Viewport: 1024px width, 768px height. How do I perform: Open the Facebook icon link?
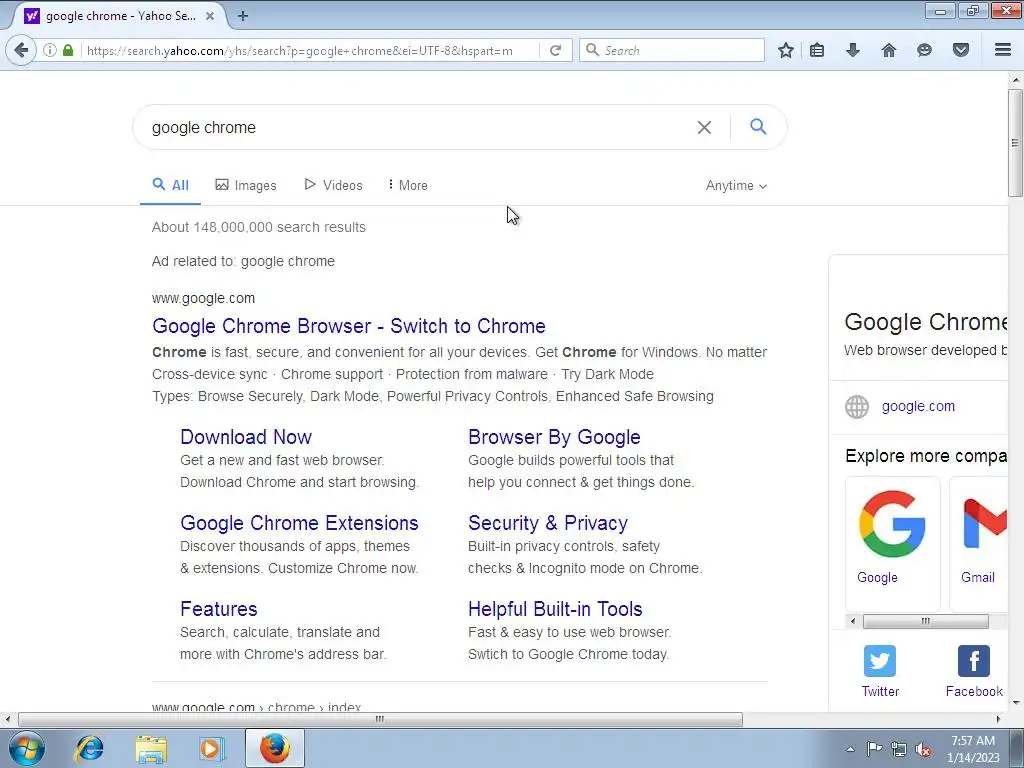point(974,661)
